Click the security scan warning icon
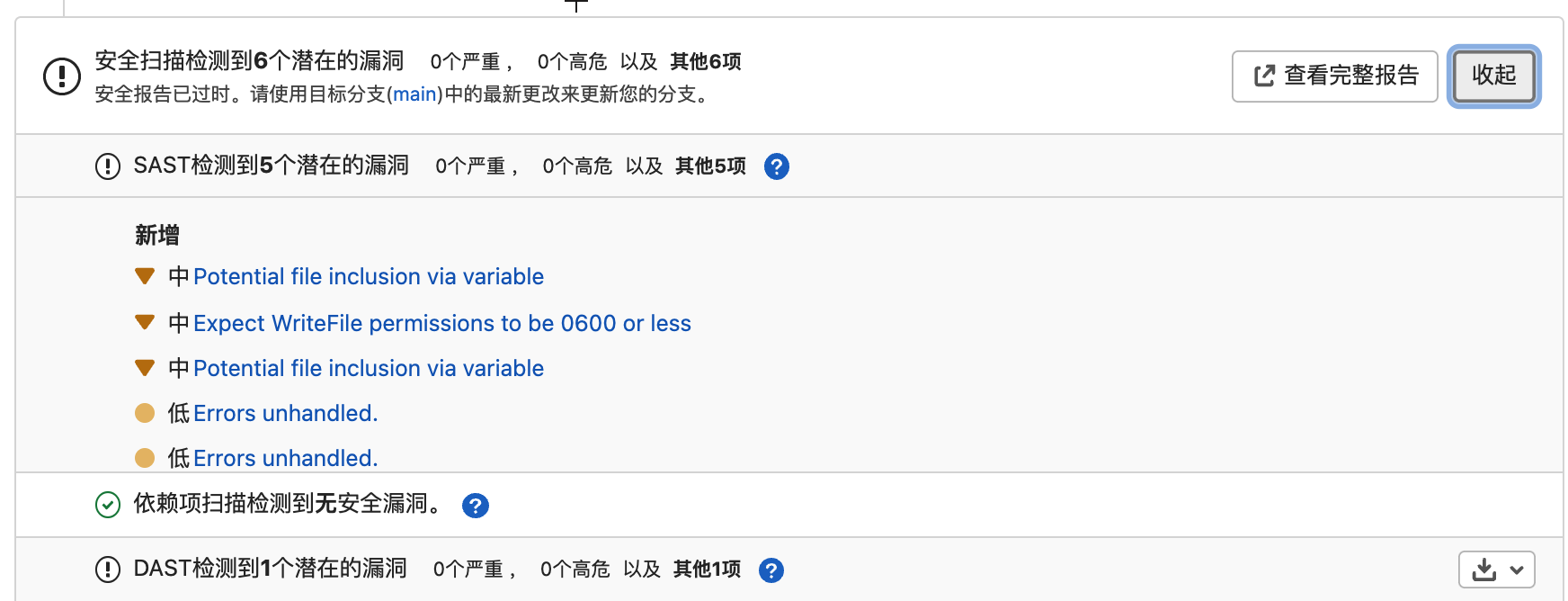The image size is (1568, 601). click(62, 76)
